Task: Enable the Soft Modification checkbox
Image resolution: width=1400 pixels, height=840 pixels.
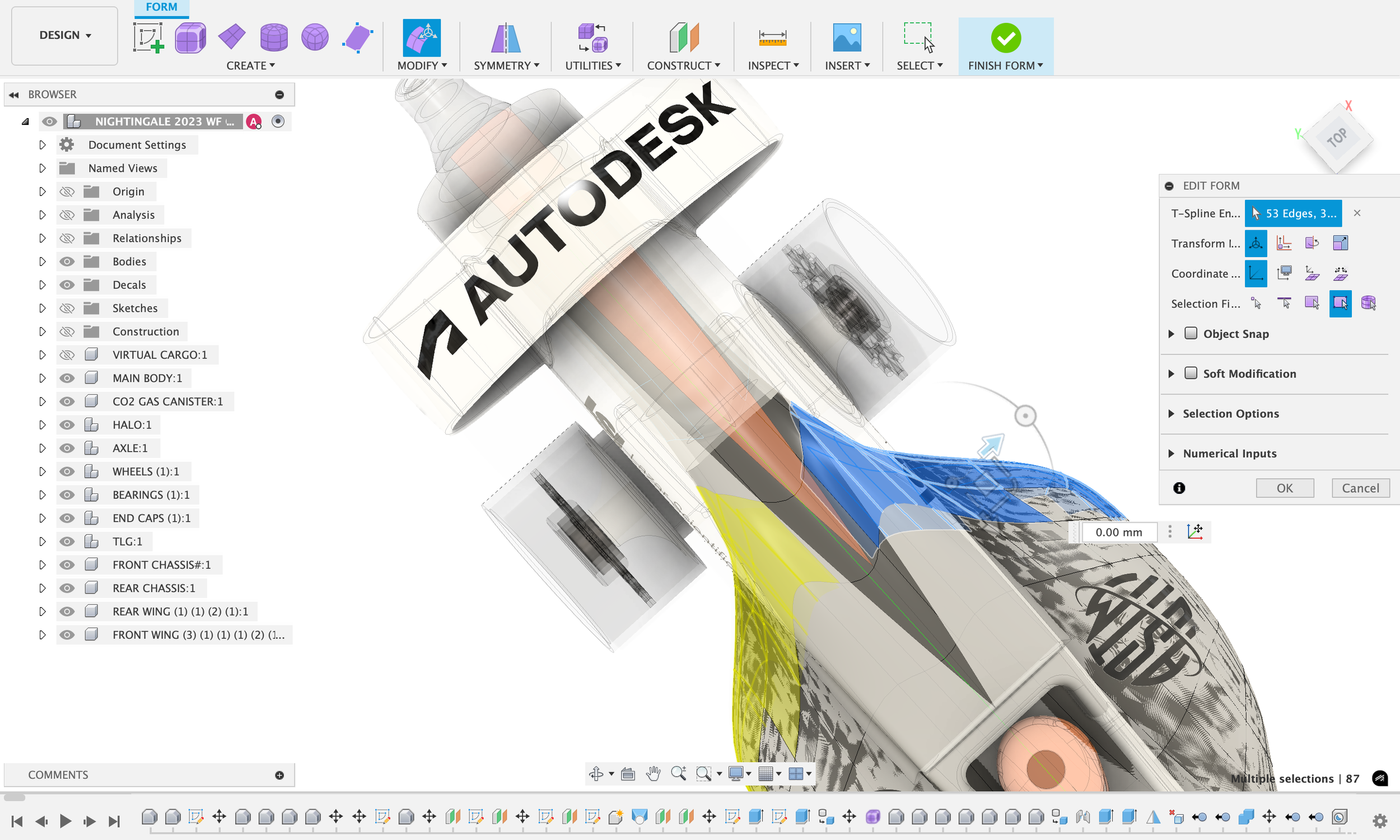Action: [x=1191, y=373]
